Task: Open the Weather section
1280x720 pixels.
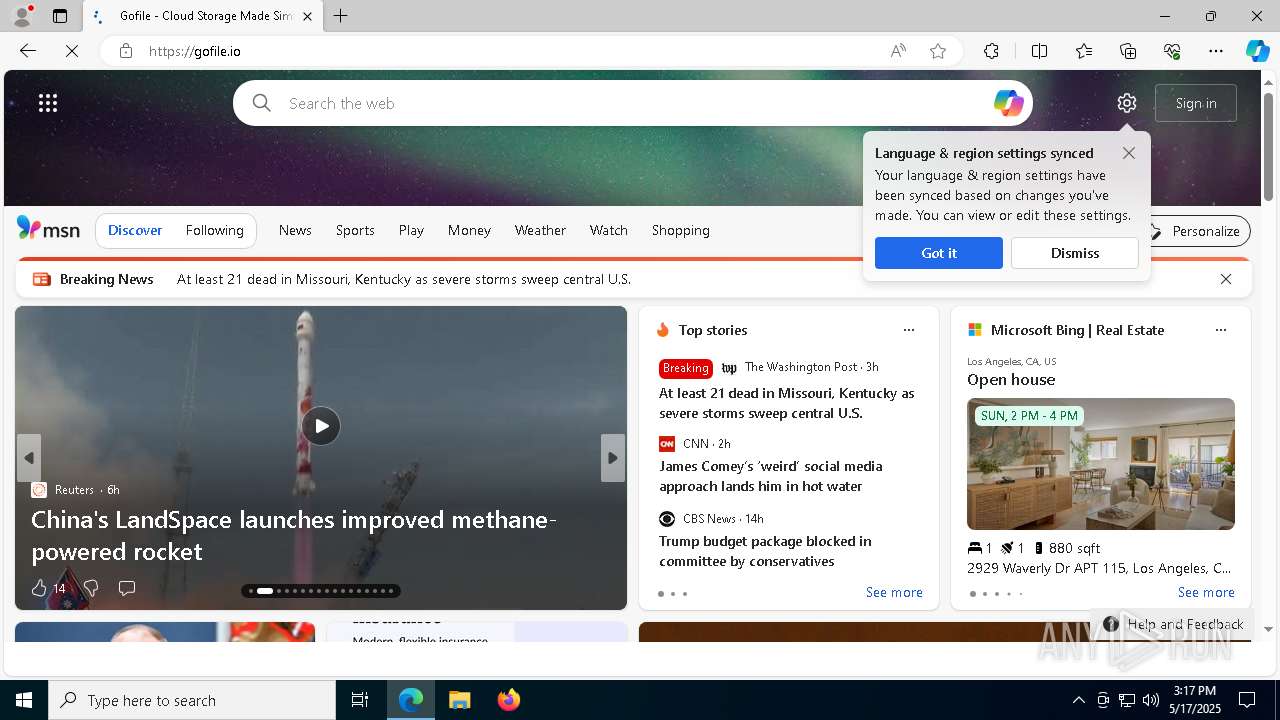Action: tap(540, 230)
